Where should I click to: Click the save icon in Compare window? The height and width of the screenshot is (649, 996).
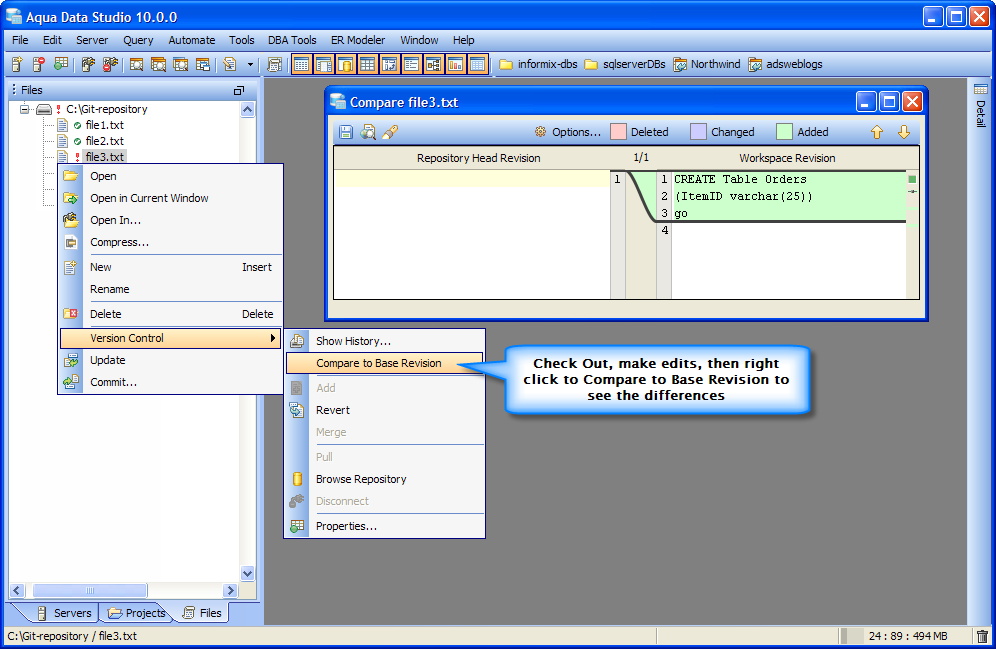coord(346,132)
